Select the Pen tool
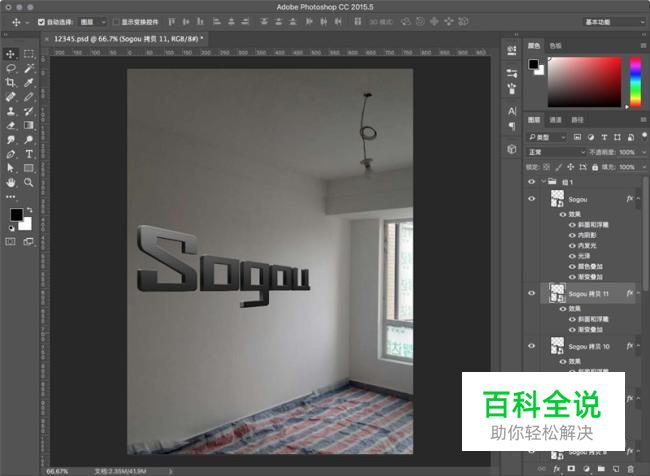 [10, 154]
